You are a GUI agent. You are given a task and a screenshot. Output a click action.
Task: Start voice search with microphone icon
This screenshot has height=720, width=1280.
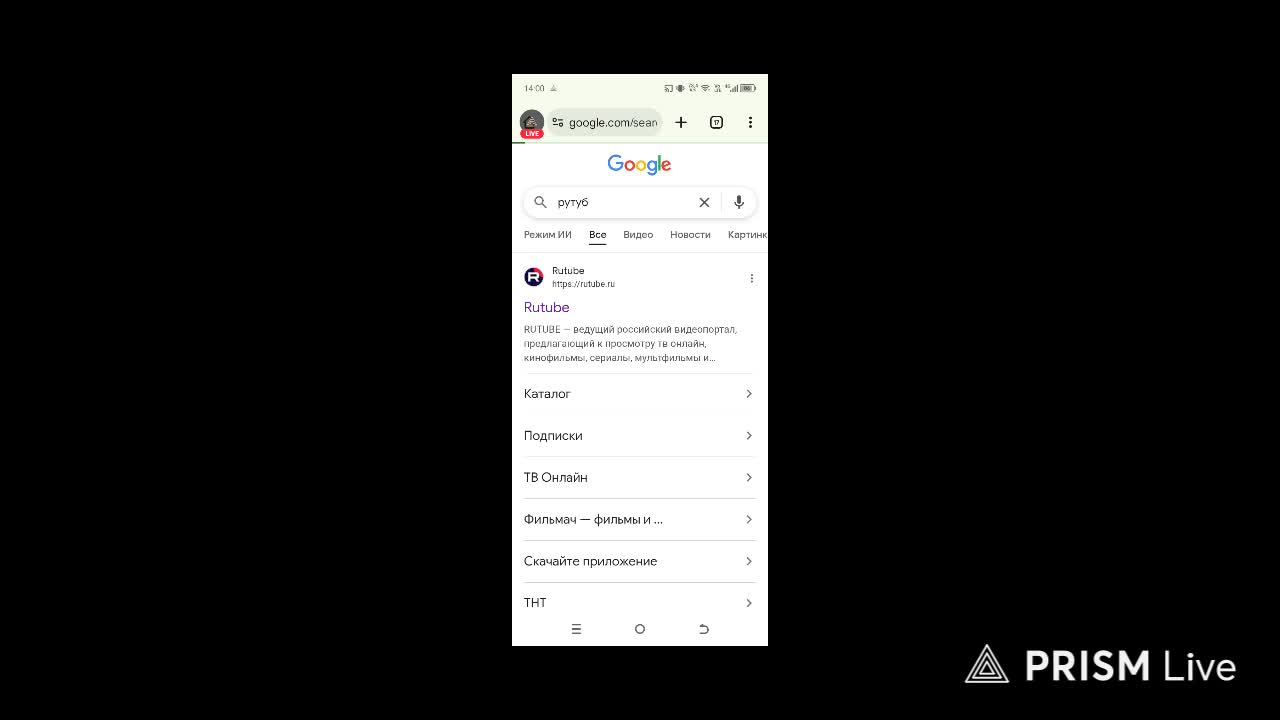739,202
